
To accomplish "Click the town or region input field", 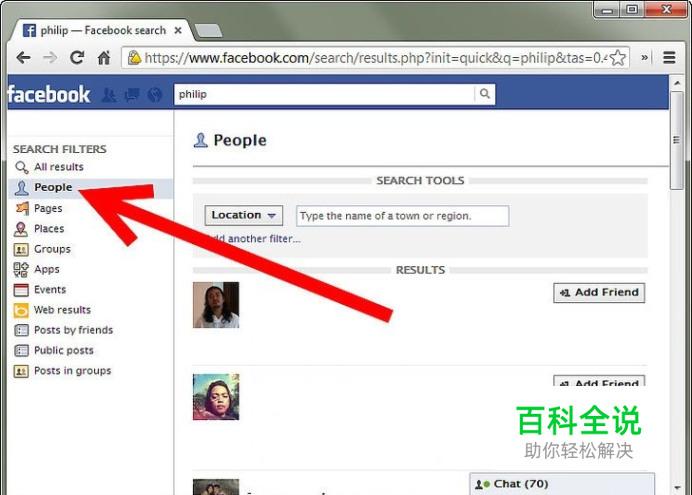I will click(402, 216).
